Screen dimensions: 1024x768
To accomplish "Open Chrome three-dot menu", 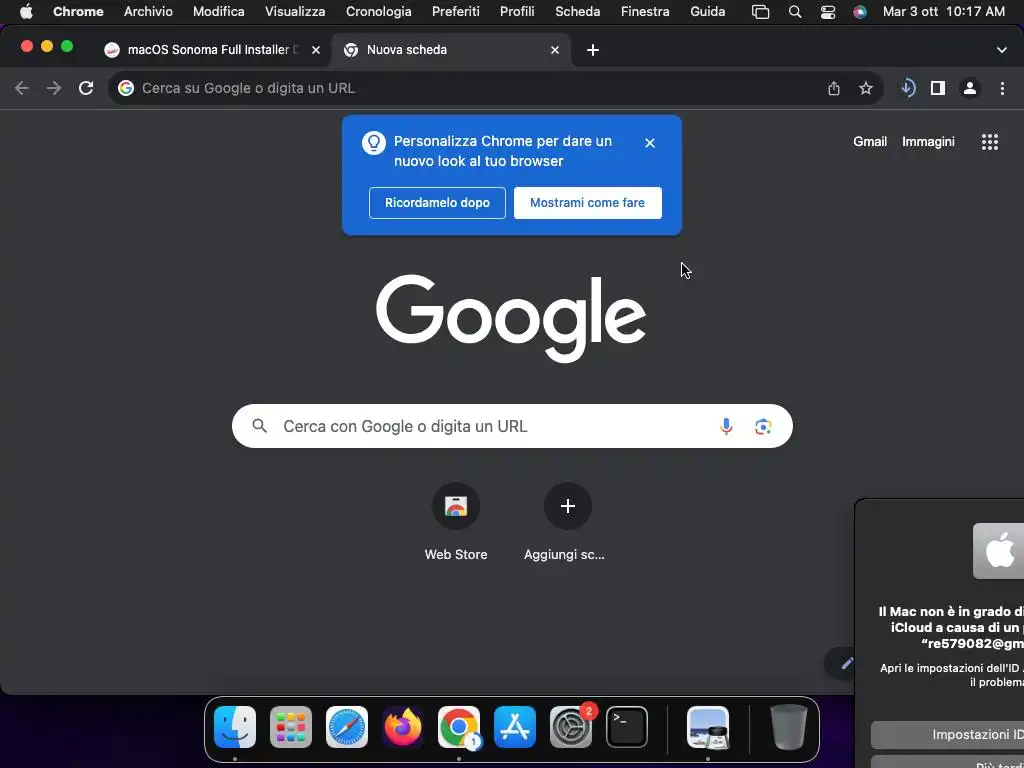I will coord(1002,88).
